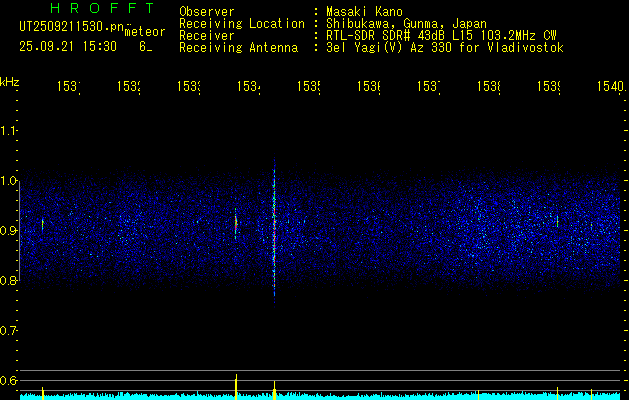Click the 1534 time axis label

249,86
